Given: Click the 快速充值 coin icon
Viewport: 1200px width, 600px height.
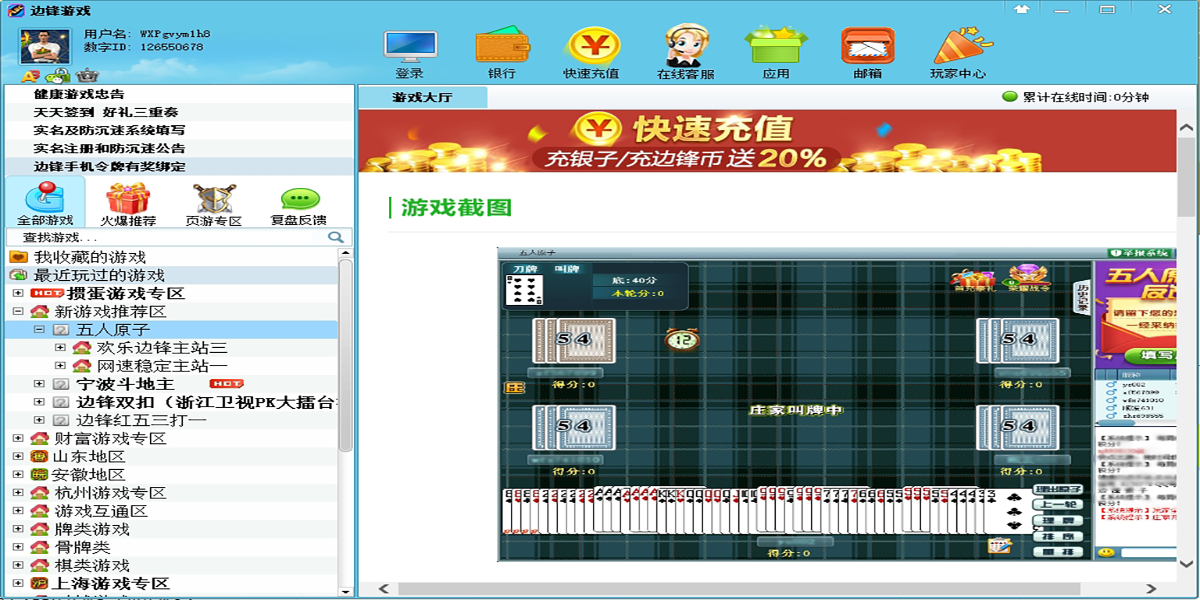Looking at the screenshot, I should (592, 46).
